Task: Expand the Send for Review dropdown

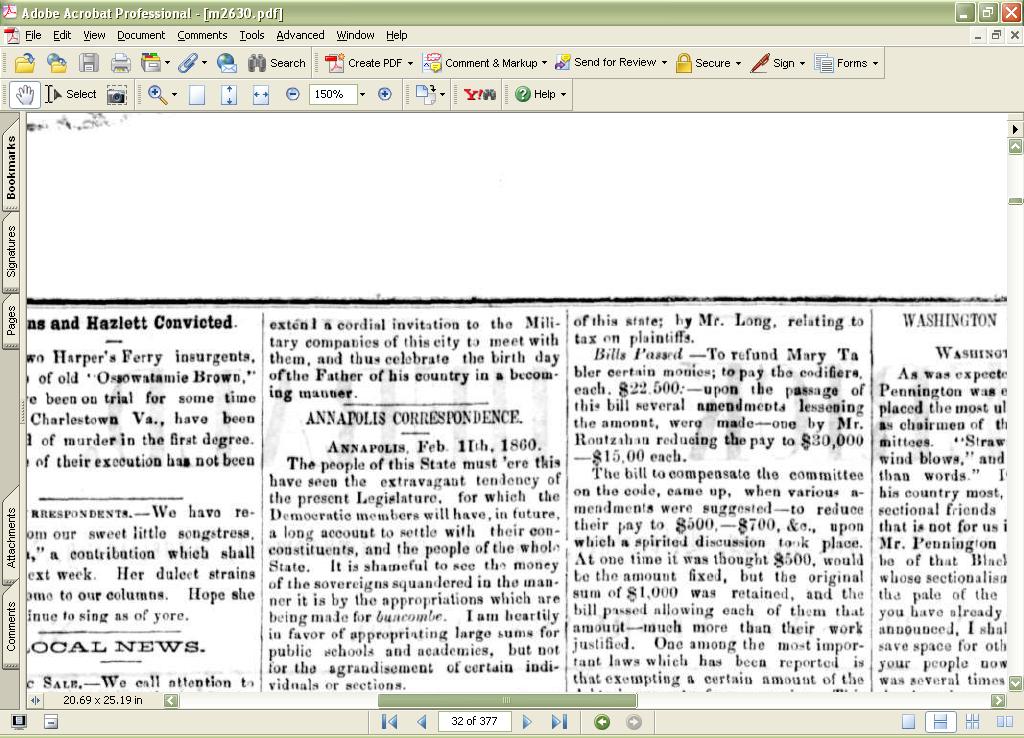Action: tap(664, 63)
